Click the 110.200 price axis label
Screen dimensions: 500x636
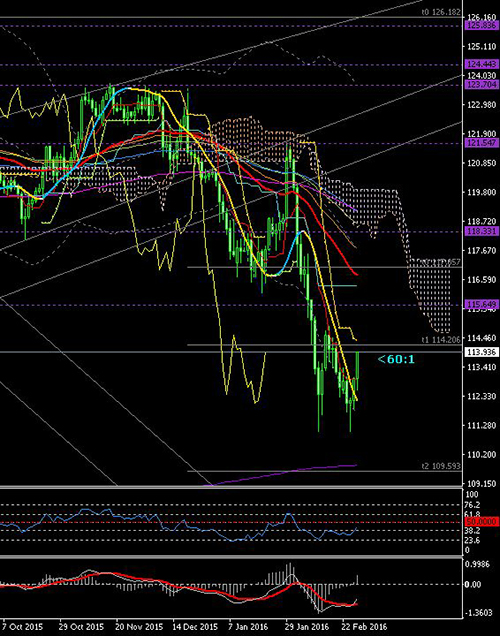pyautogui.click(x=482, y=455)
